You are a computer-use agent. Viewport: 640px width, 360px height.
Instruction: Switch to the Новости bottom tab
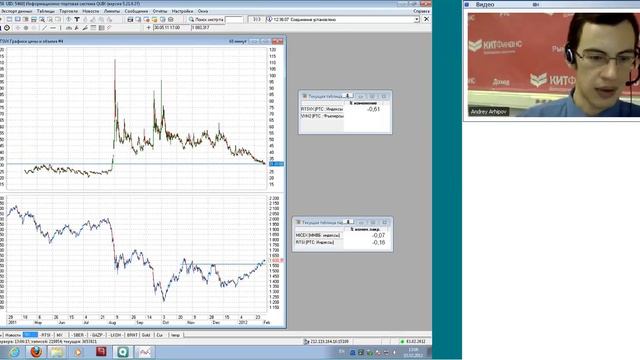pyautogui.click(x=13, y=335)
